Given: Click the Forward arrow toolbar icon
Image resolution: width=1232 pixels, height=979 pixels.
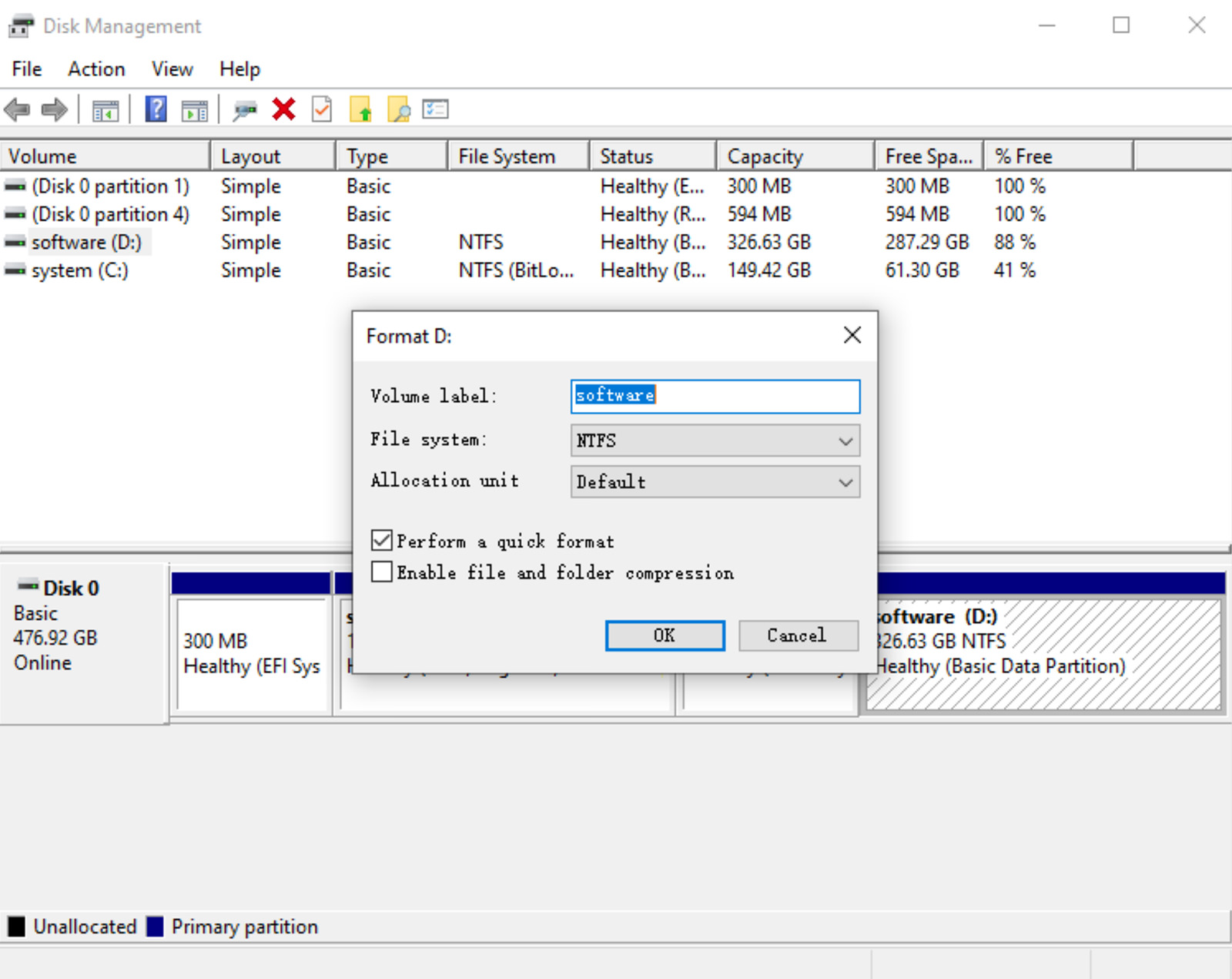Looking at the screenshot, I should 54,110.
